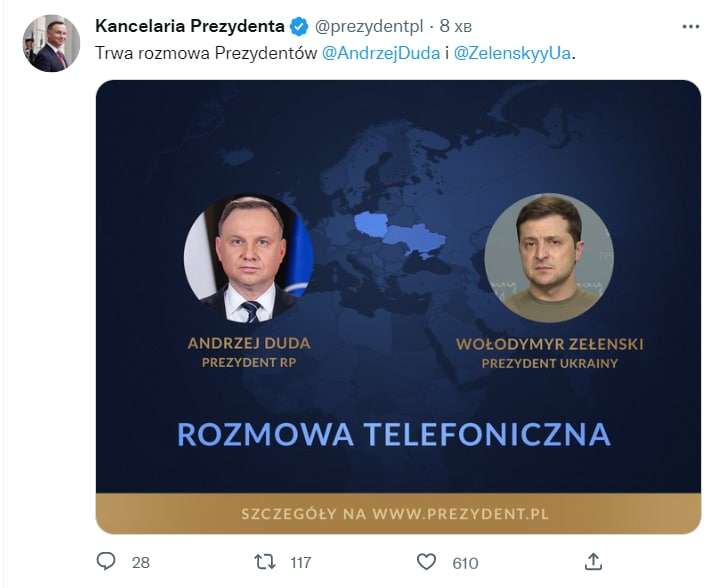Click the ROZMOWA TELEFONICZNA headline in image
This screenshot has width=722, height=588.
393,434
